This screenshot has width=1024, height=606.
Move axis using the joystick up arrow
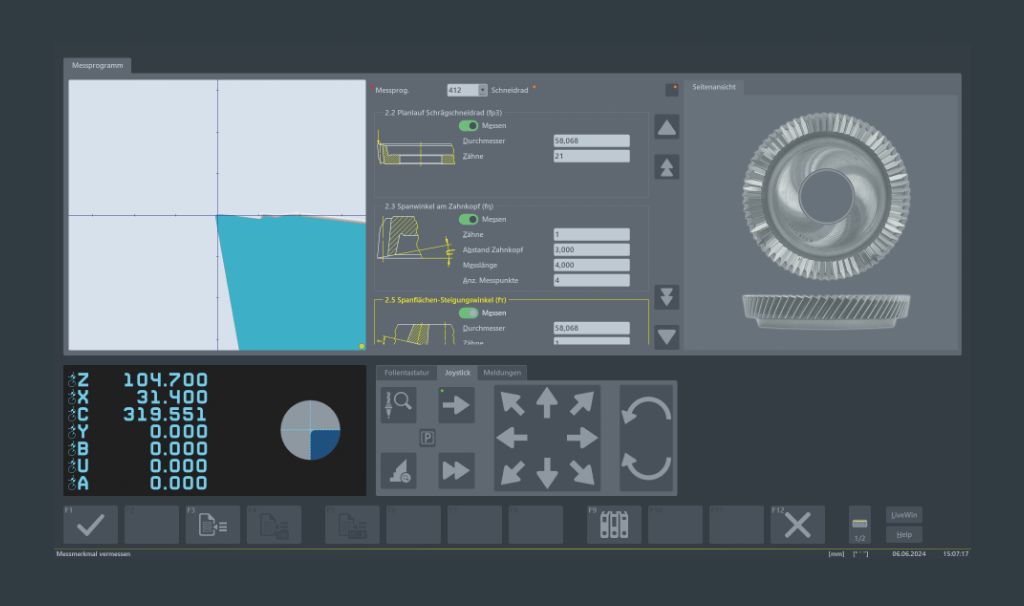[546, 403]
